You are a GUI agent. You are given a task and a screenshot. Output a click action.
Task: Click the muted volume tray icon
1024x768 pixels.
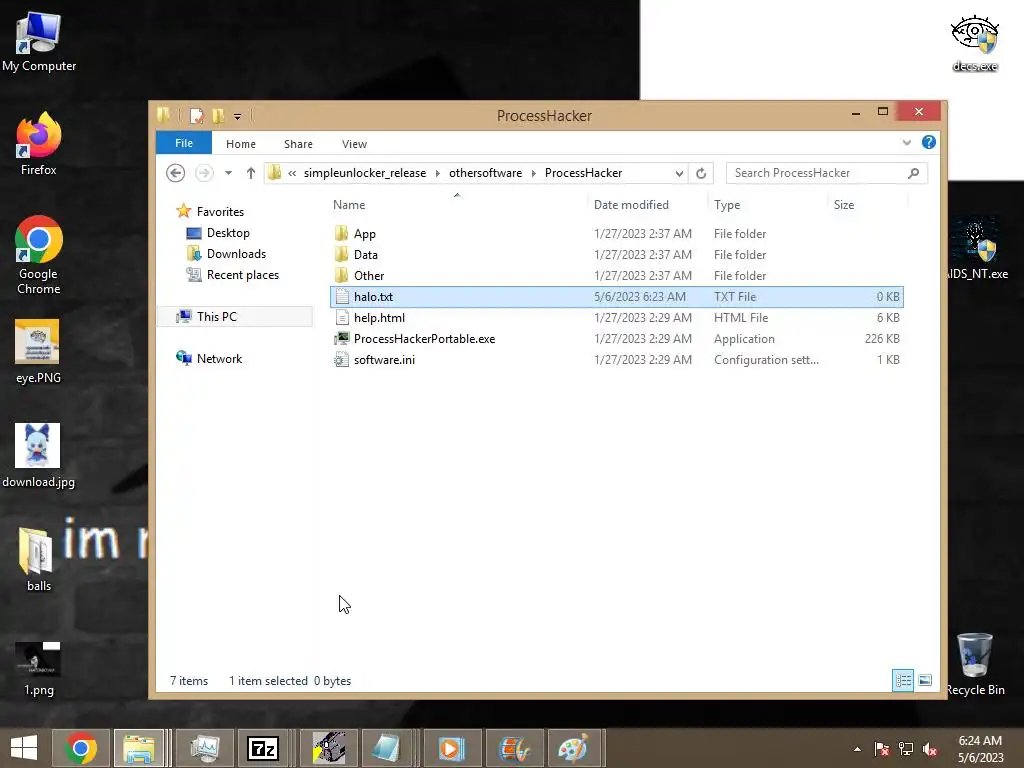coord(930,749)
